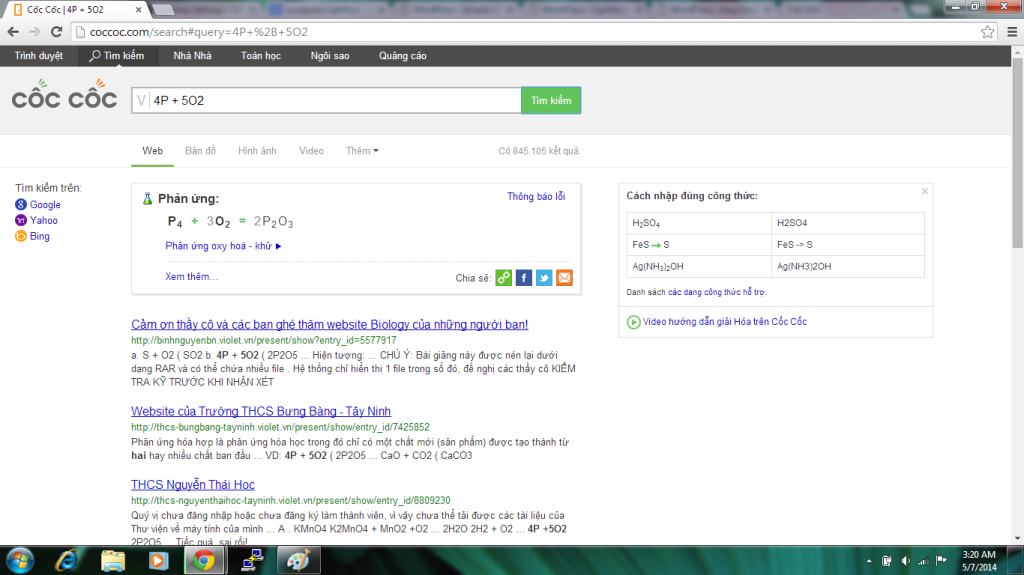Screen dimensions: 1024x575
Task: Switch to the Web results tab
Action: coord(152,151)
